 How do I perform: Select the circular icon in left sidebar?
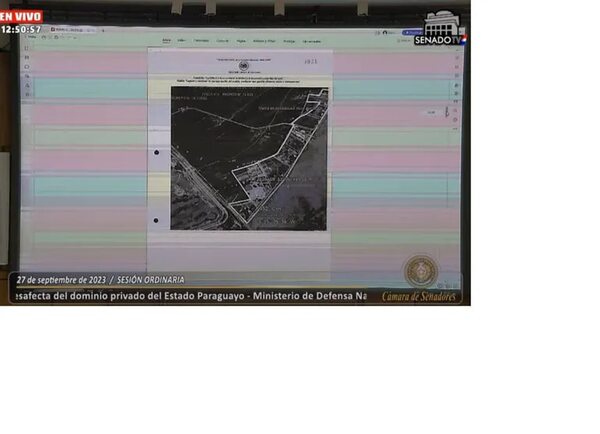(x=27, y=67)
